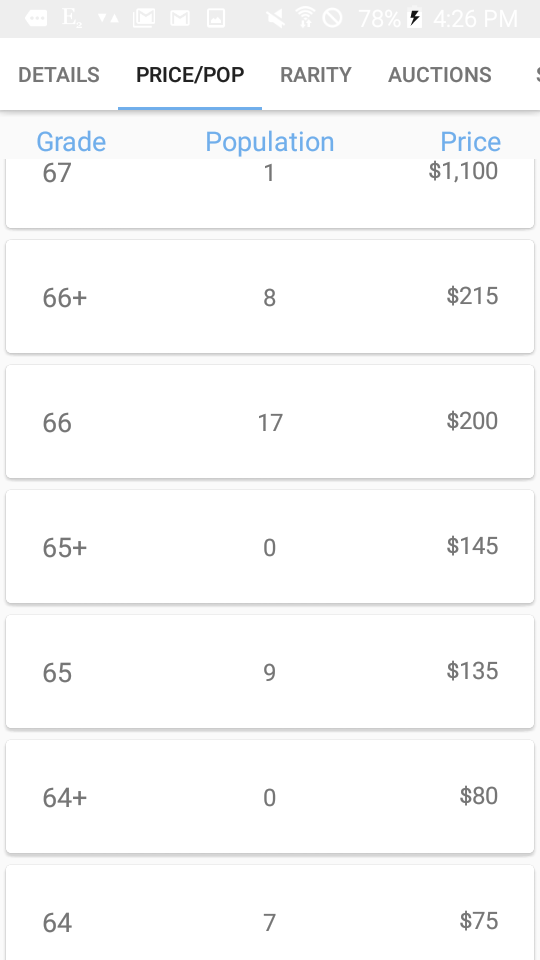Switch to the DETAILS tab
Screen dimensions: 540x960
(x=59, y=75)
